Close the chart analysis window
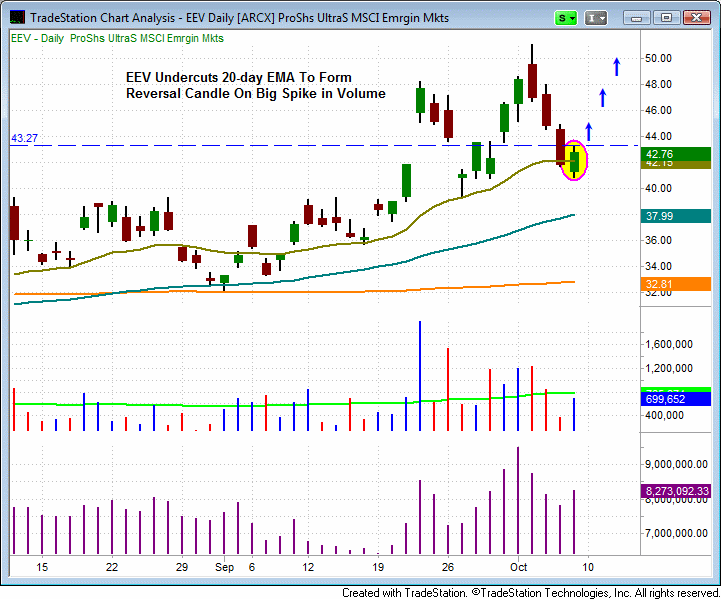 tap(697, 18)
